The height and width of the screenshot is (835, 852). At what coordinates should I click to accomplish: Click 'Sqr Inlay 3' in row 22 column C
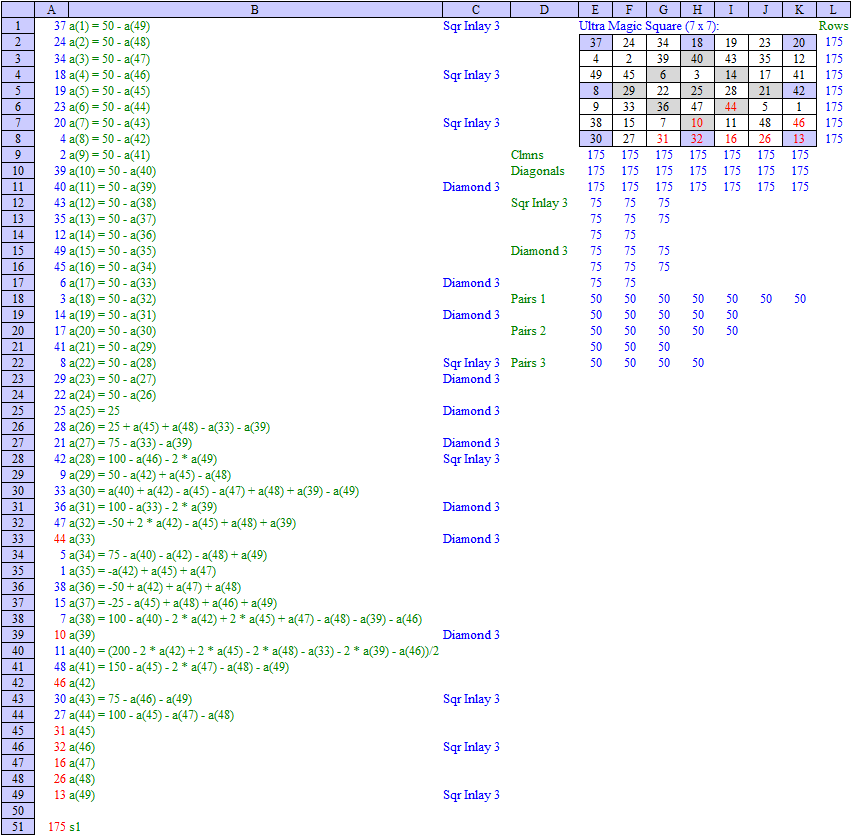(471, 363)
